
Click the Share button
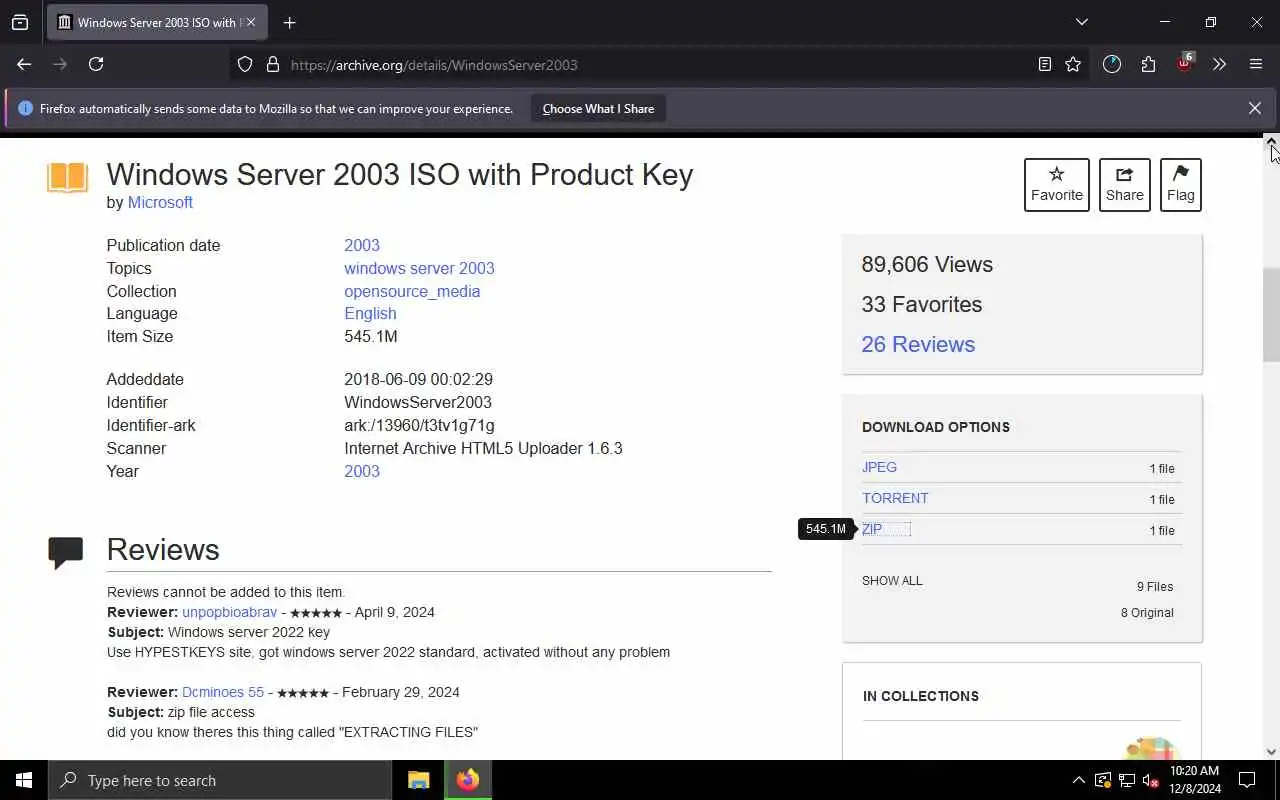tap(1124, 184)
